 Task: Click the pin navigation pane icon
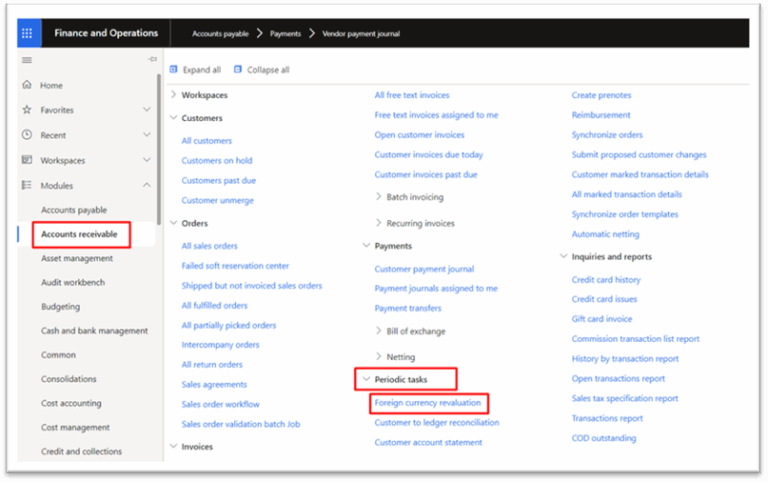pyautogui.click(x=152, y=59)
